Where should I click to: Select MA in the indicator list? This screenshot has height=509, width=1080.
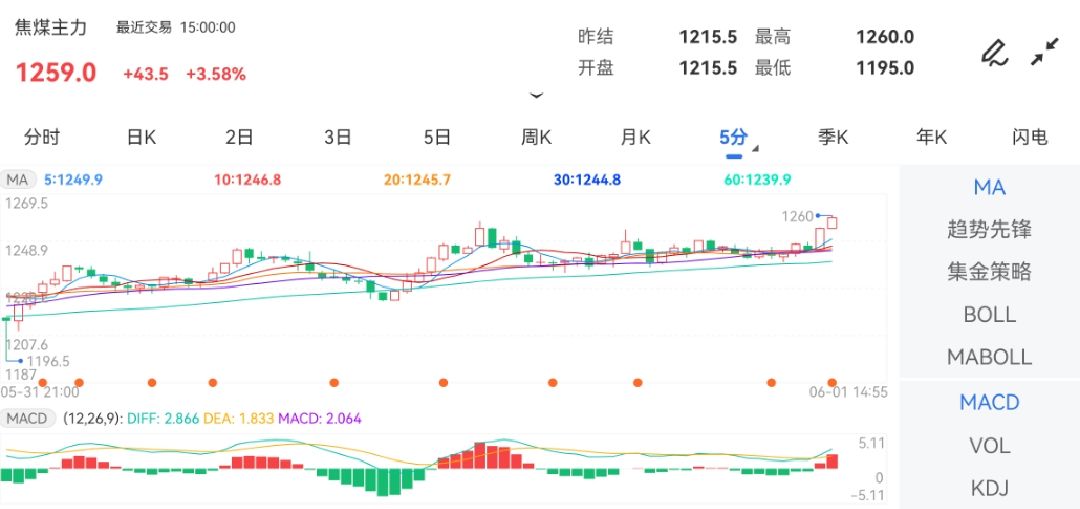989,187
